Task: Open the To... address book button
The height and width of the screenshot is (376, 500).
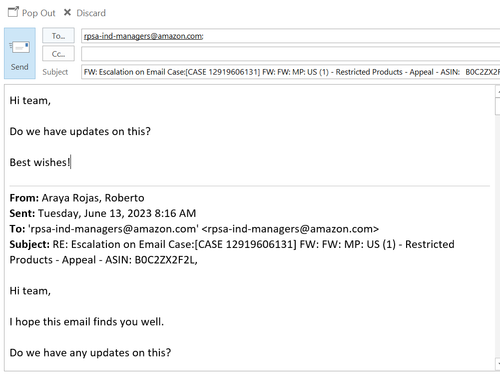Action: (x=58, y=36)
